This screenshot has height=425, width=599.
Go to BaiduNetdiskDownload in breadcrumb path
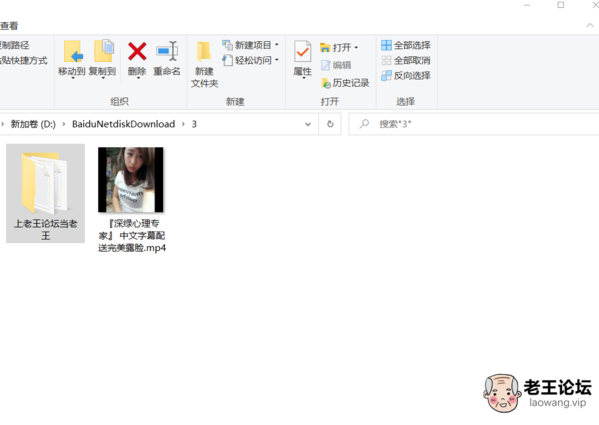(x=123, y=124)
